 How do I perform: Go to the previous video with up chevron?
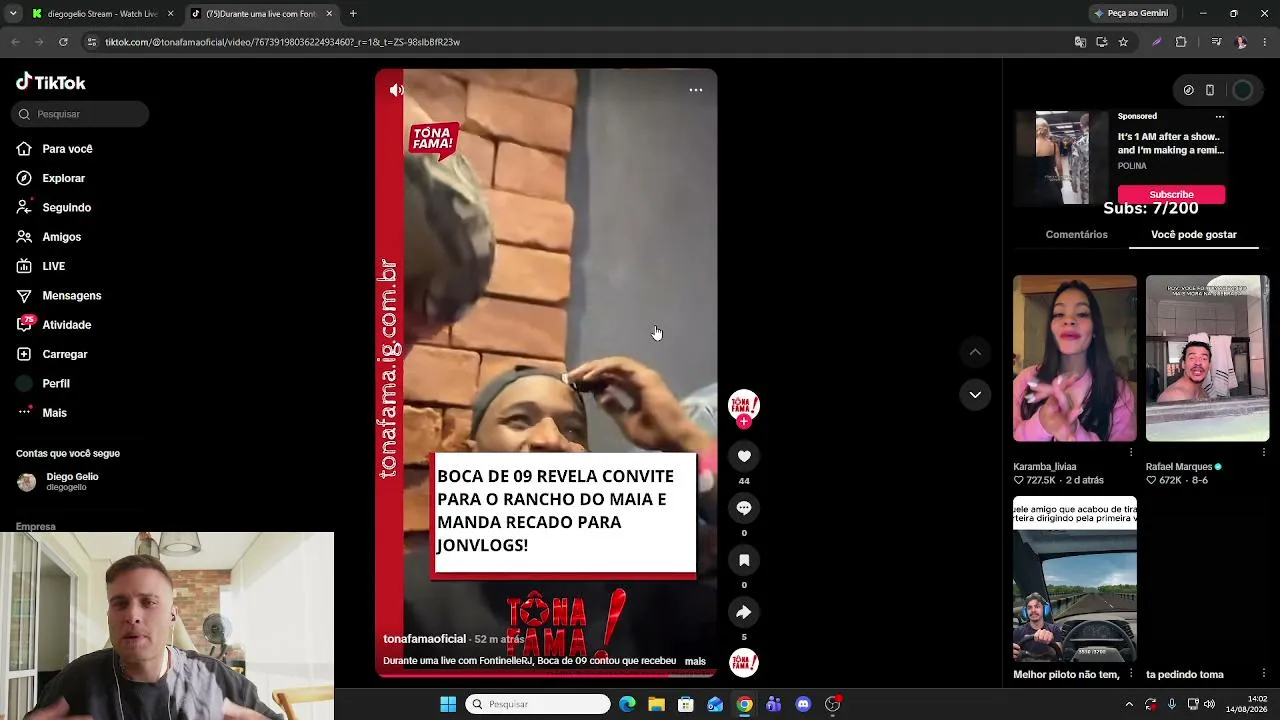point(975,352)
